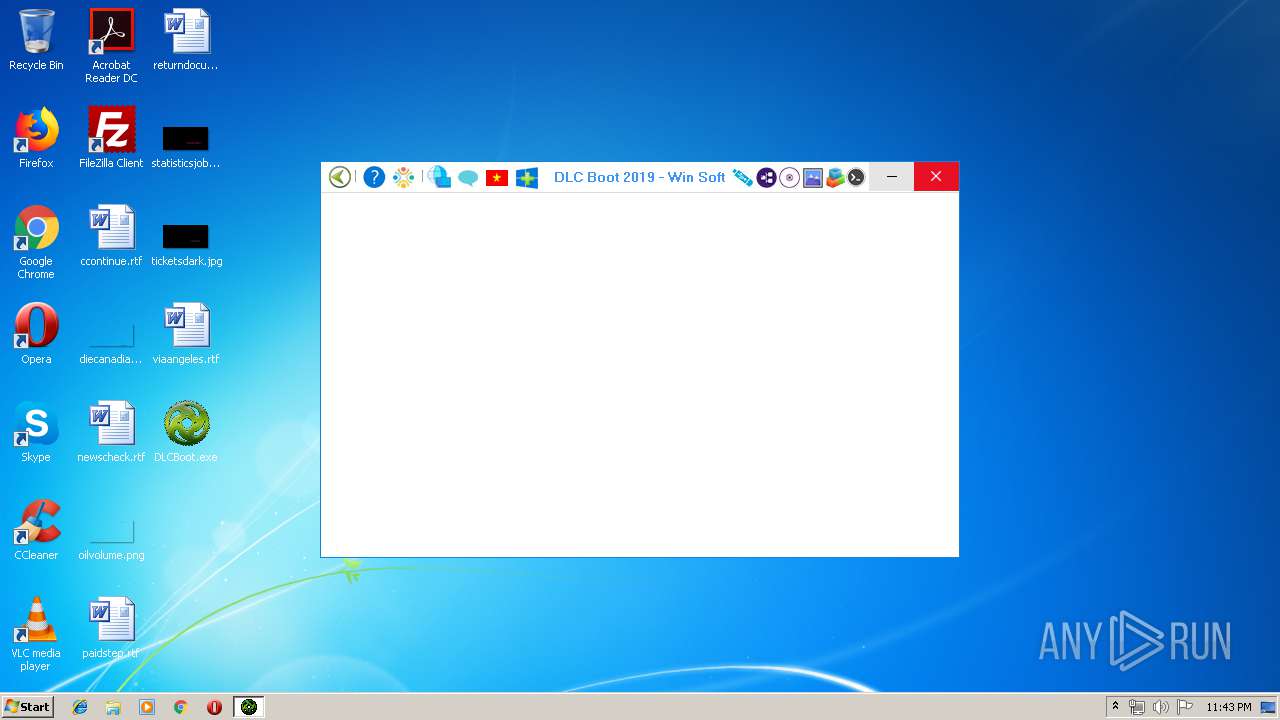Viewport: 1280px width, 720px height.
Task: Open the Recycle Bin desktop icon
Action: point(36,40)
